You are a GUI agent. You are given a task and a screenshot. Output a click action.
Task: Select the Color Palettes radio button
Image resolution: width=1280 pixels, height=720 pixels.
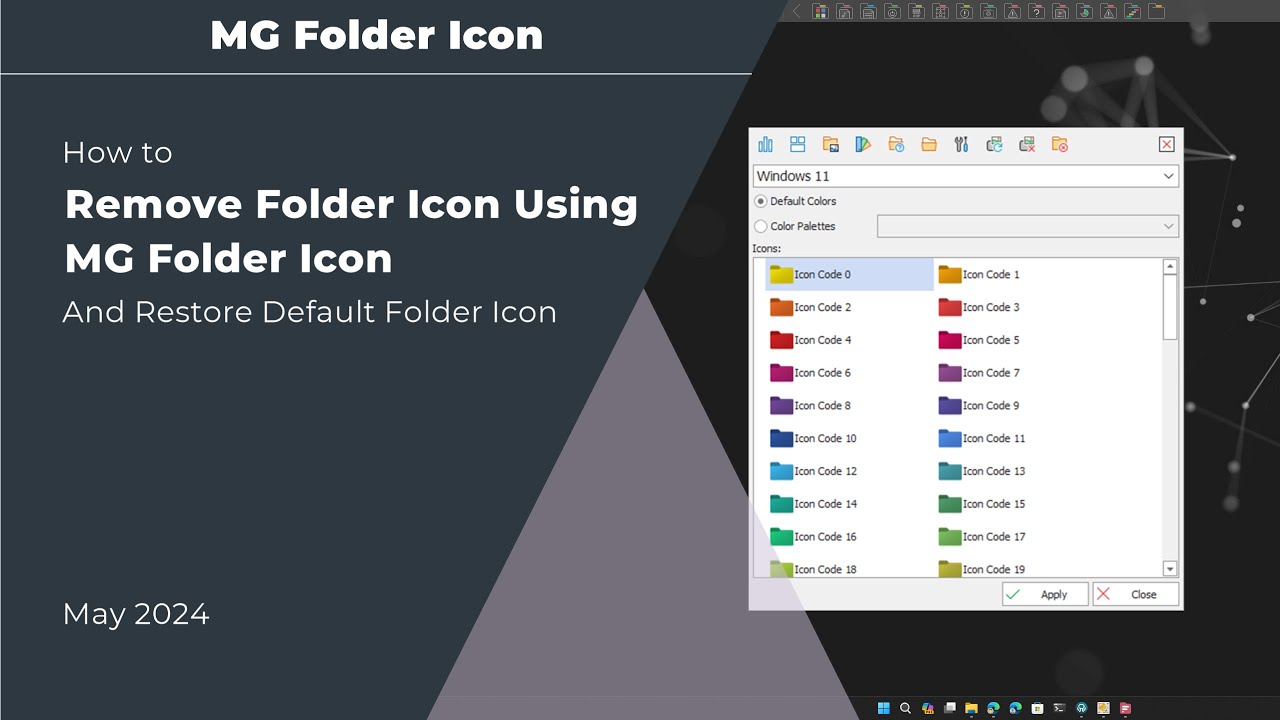(761, 226)
